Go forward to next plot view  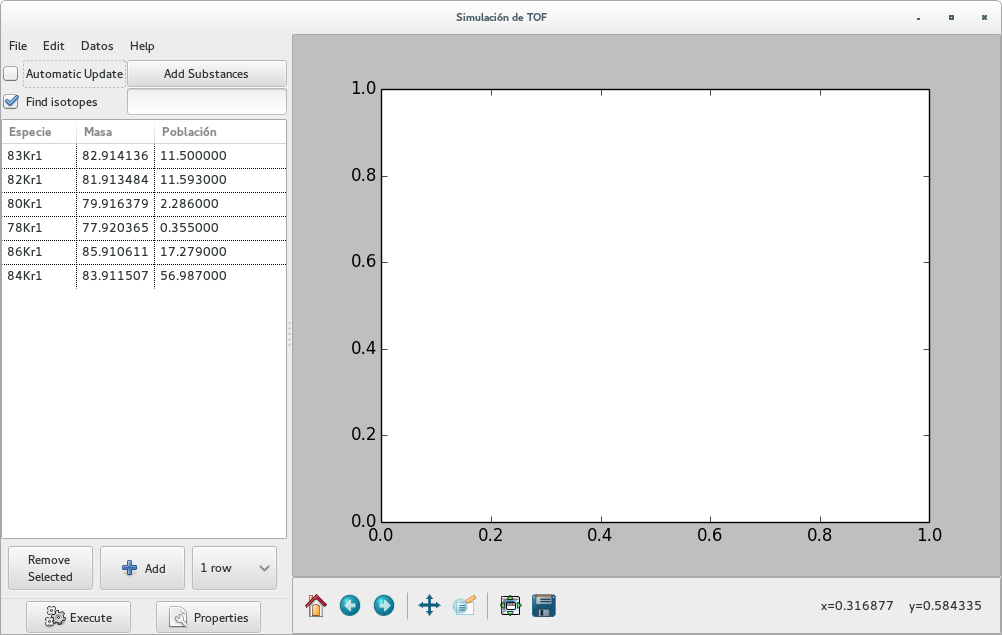(x=383, y=606)
